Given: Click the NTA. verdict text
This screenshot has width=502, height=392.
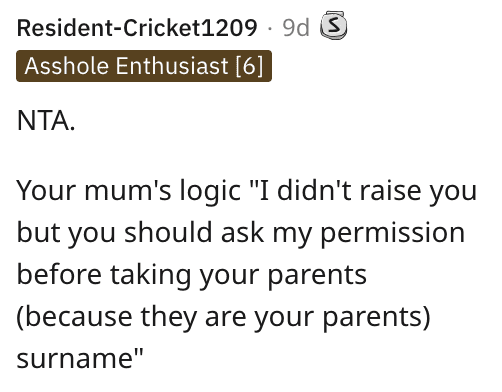Looking at the screenshot, I should point(46,121).
